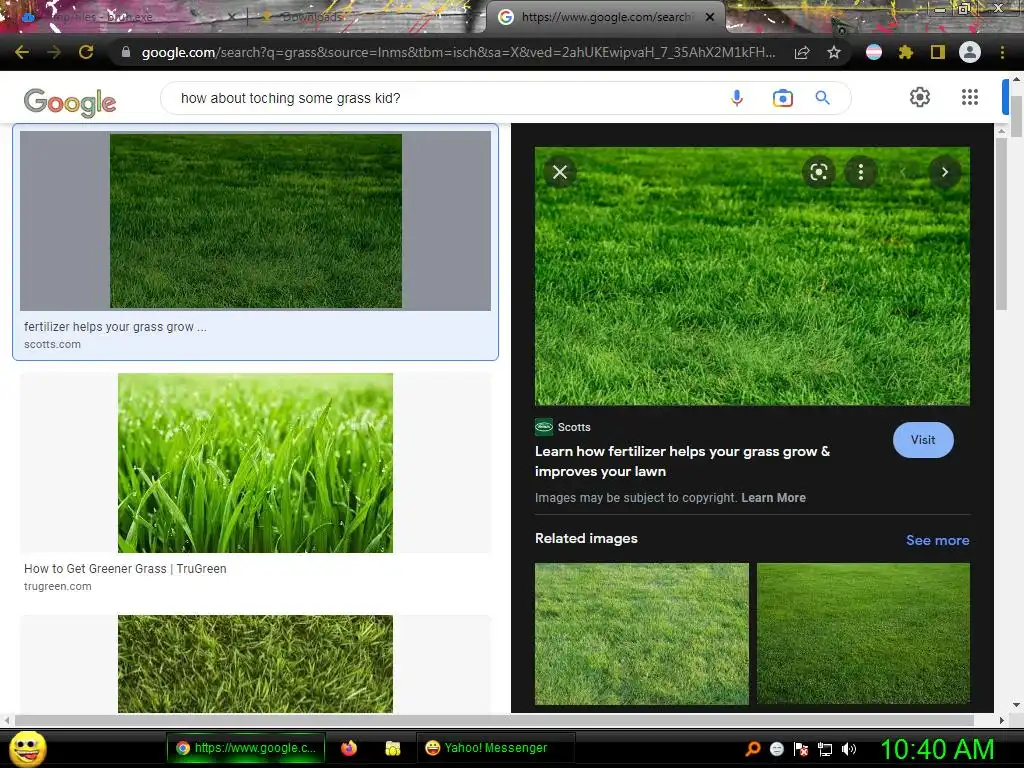
Task: Click See more related images
Action: click(x=937, y=540)
